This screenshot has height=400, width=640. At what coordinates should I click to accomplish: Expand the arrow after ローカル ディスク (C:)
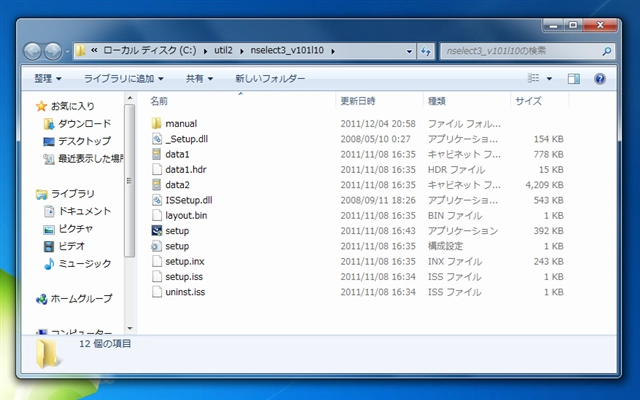tap(205, 51)
